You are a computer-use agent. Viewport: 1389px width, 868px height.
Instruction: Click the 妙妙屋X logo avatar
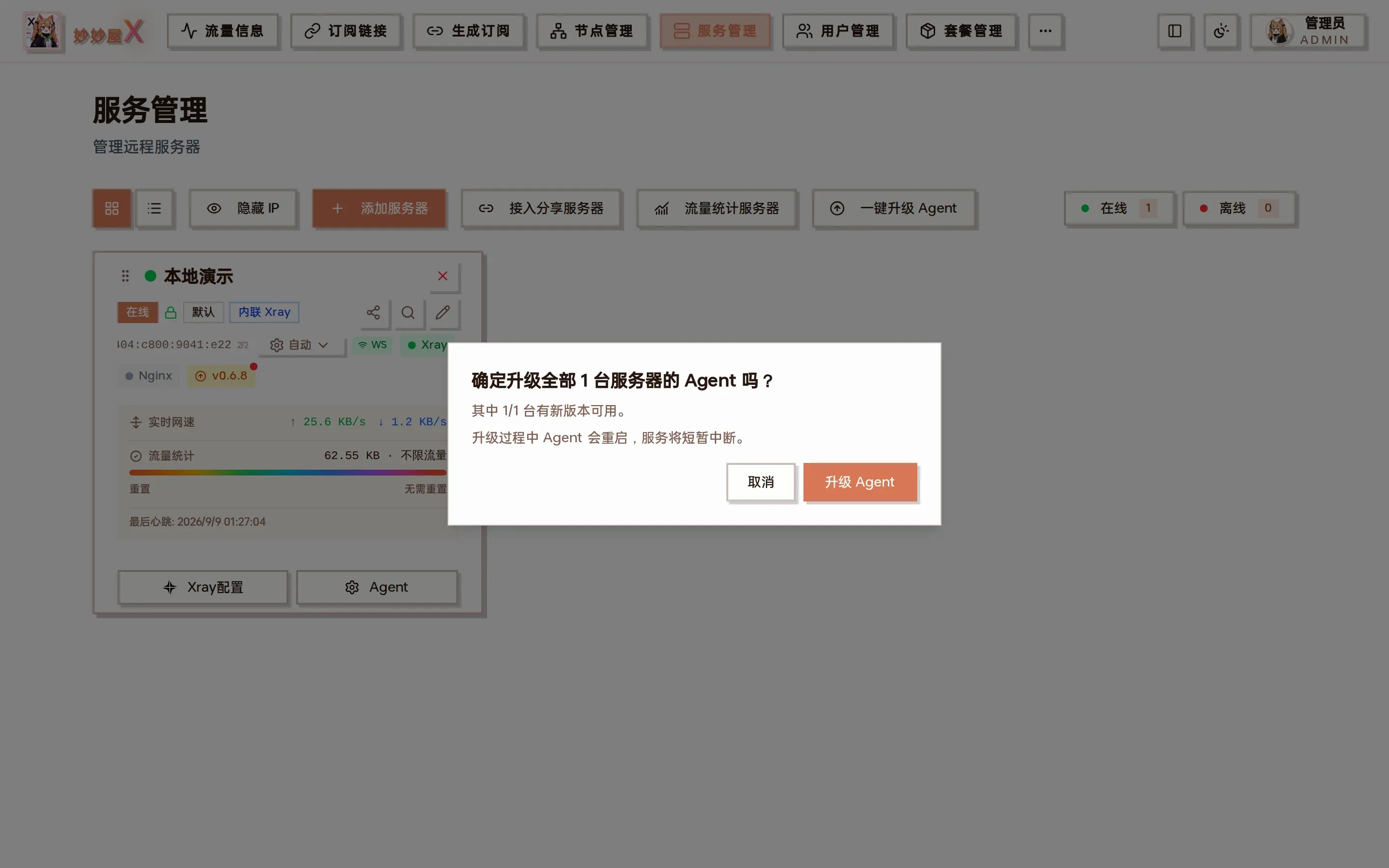pos(43,31)
